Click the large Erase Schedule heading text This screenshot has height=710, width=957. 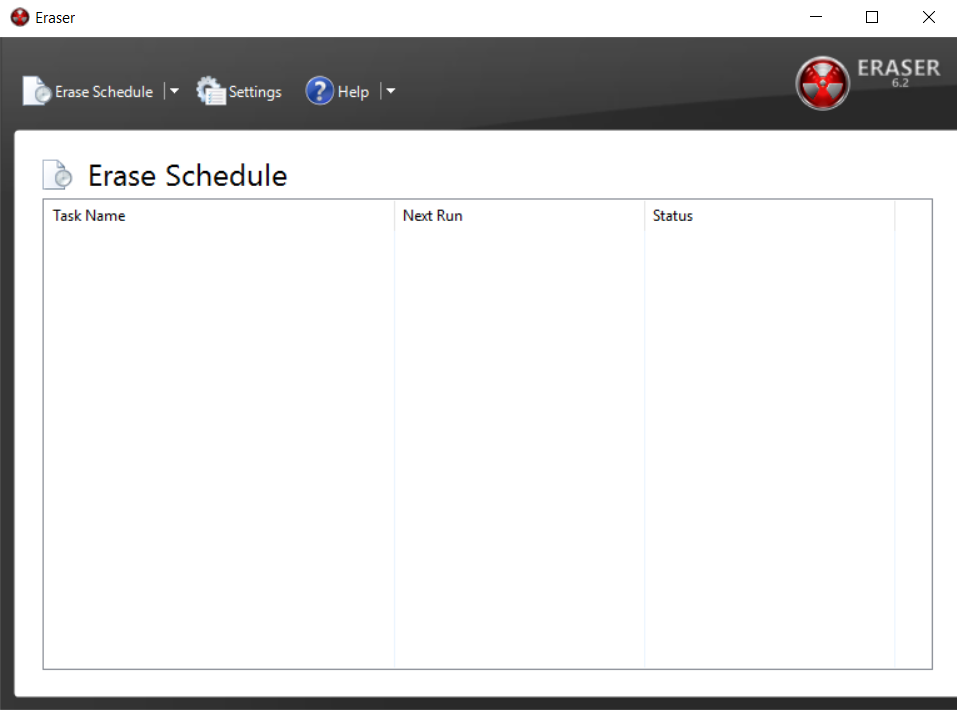tap(187, 176)
